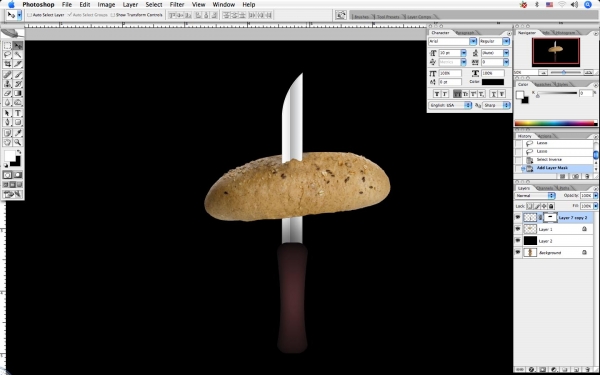Switch to the Actions tab
The image size is (600, 375).
point(545,136)
